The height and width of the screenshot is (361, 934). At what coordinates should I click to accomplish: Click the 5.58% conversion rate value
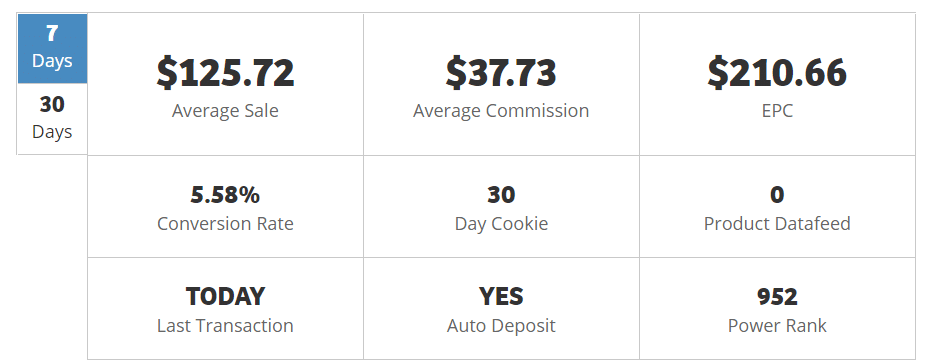click(225, 195)
